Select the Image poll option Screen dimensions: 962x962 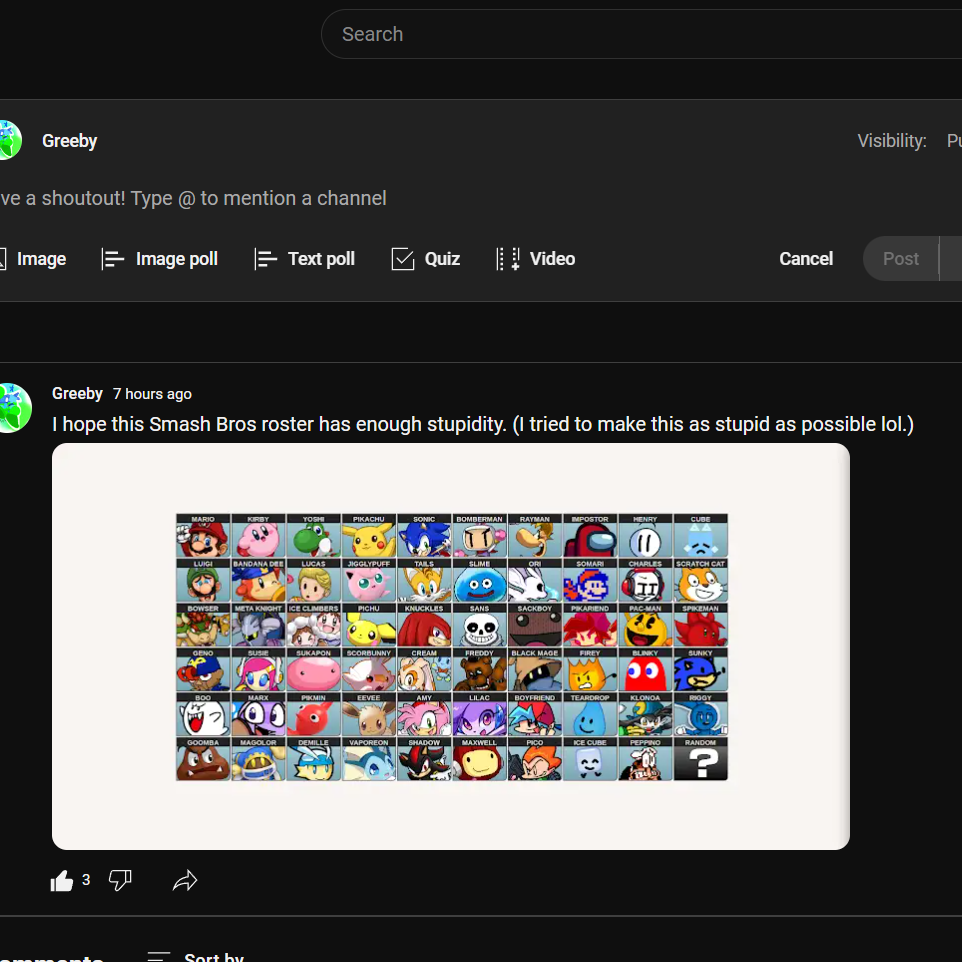click(160, 259)
